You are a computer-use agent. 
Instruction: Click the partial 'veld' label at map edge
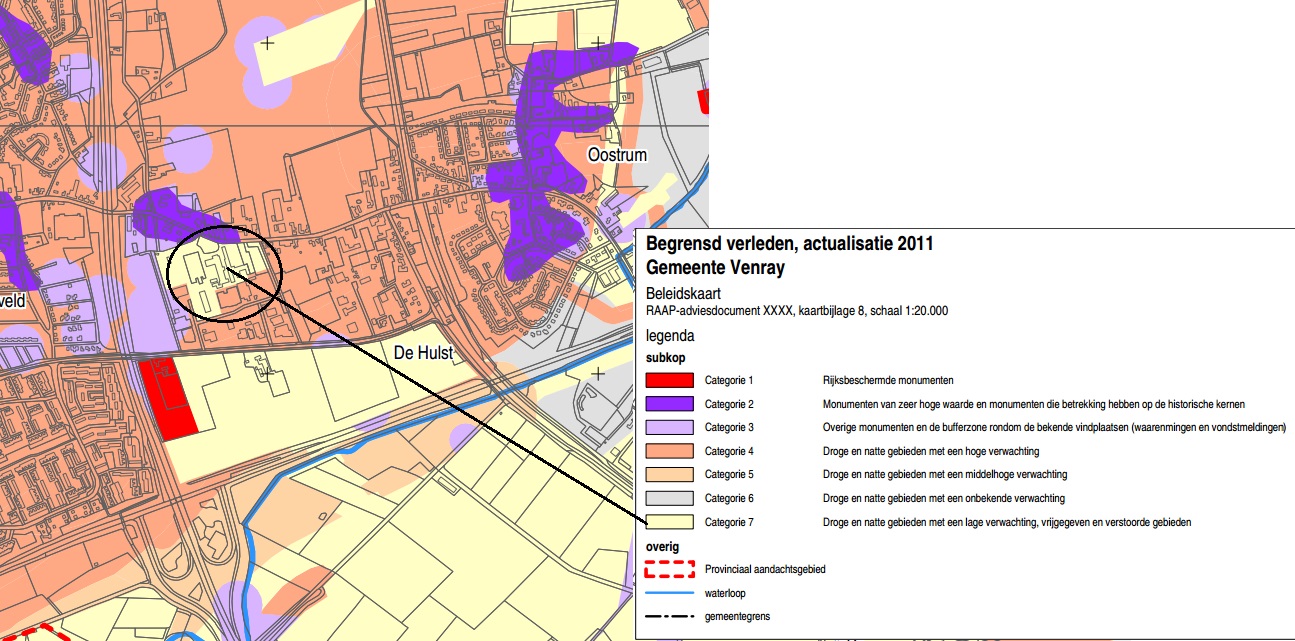[12, 299]
